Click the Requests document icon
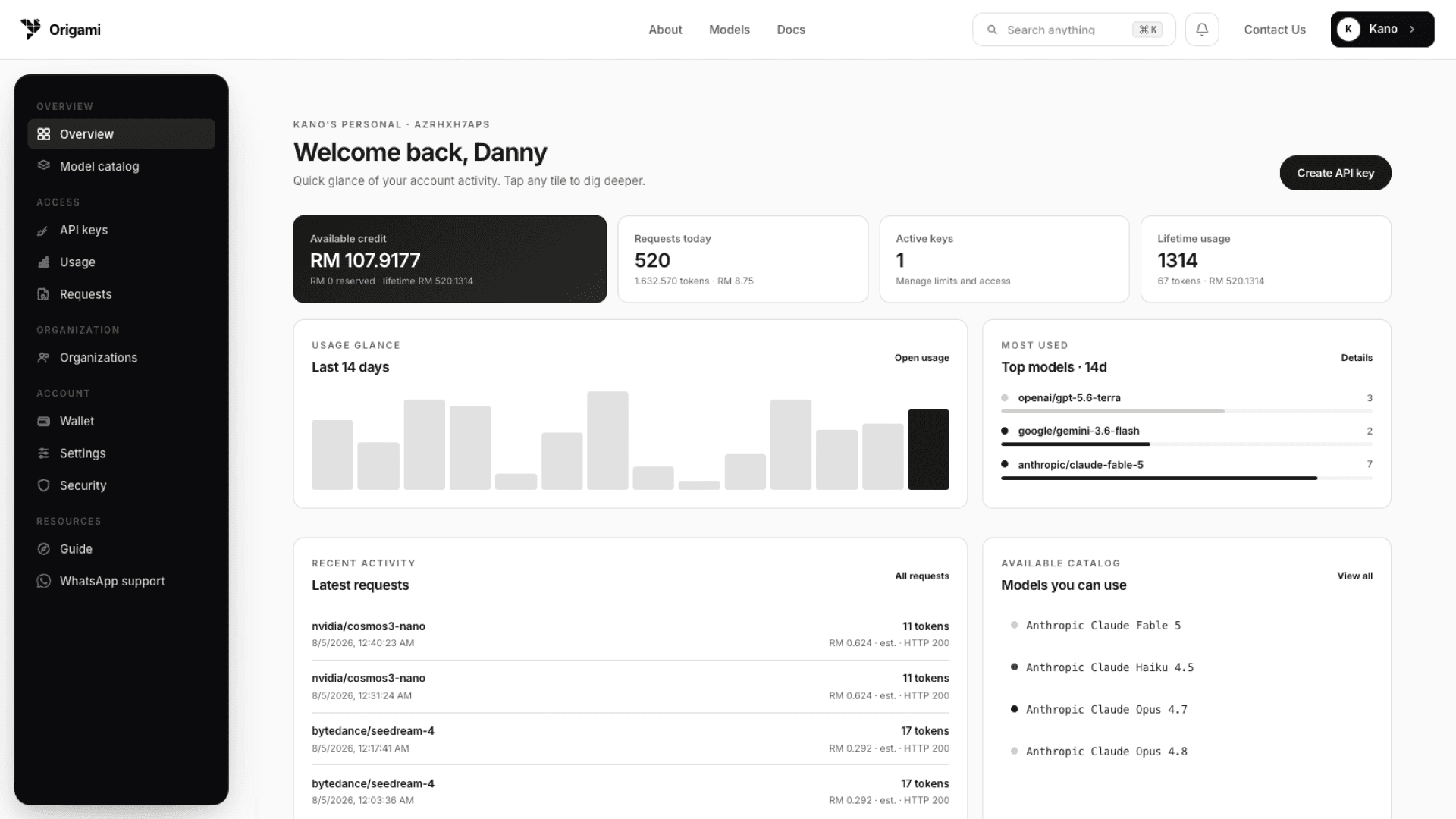Image resolution: width=1456 pixels, height=819 pixels. [44, 294]
